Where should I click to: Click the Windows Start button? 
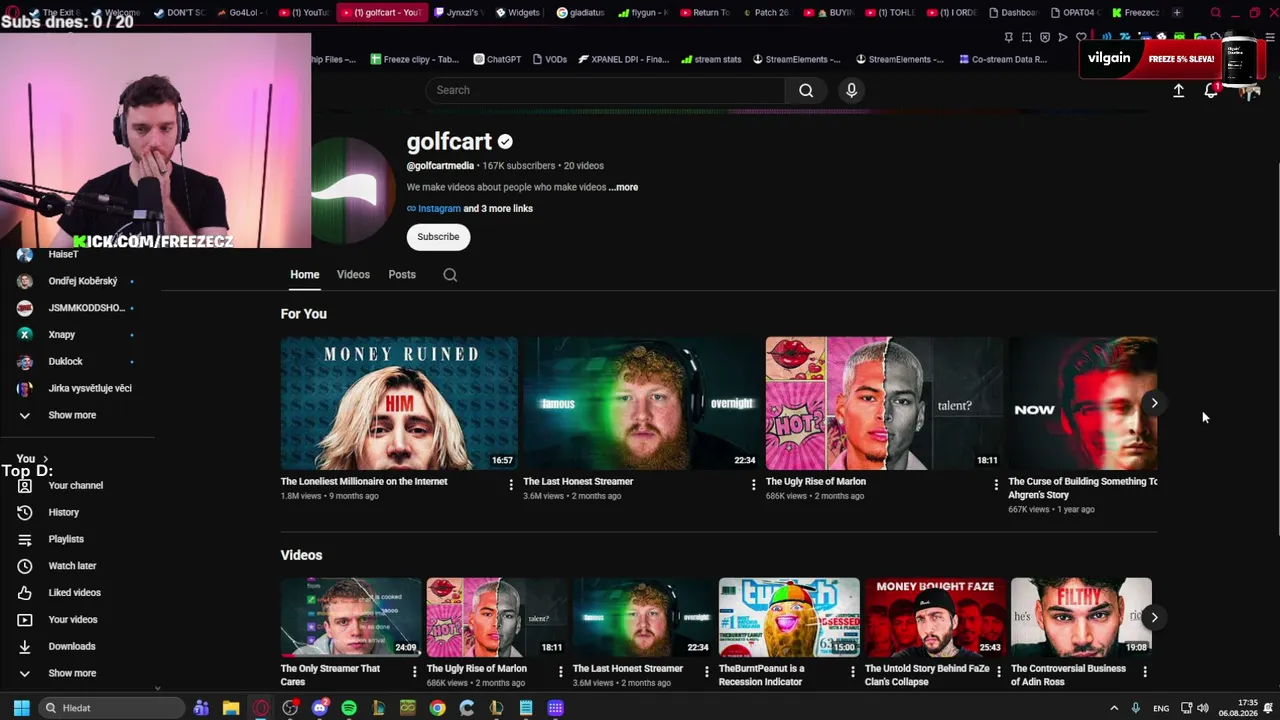[21, 708]
